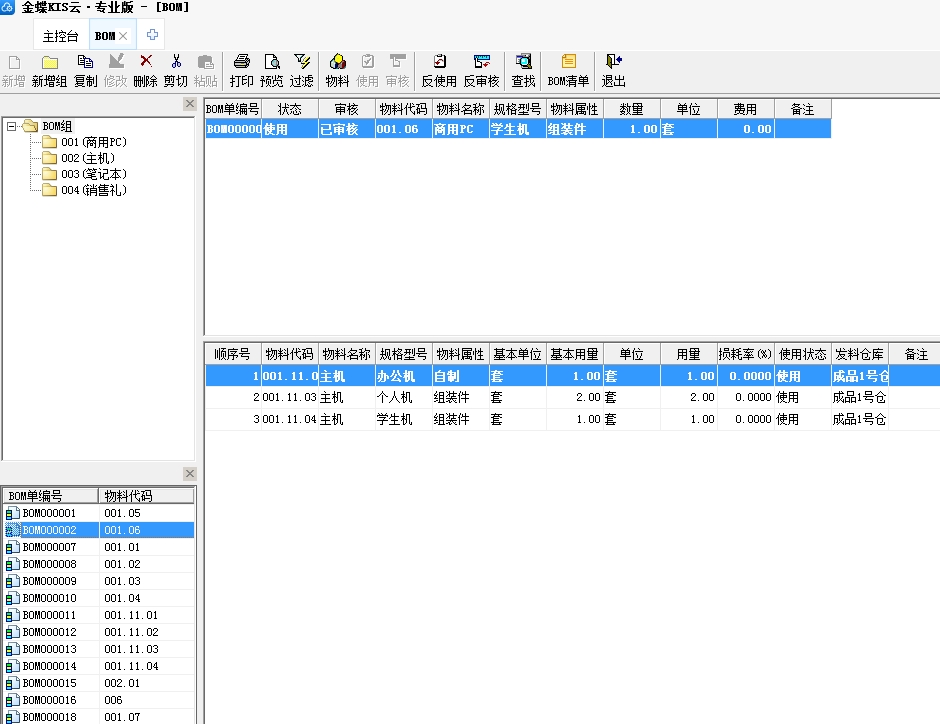
Task: Select BOM000016 in the list
Action: click(x=99, y=700)
